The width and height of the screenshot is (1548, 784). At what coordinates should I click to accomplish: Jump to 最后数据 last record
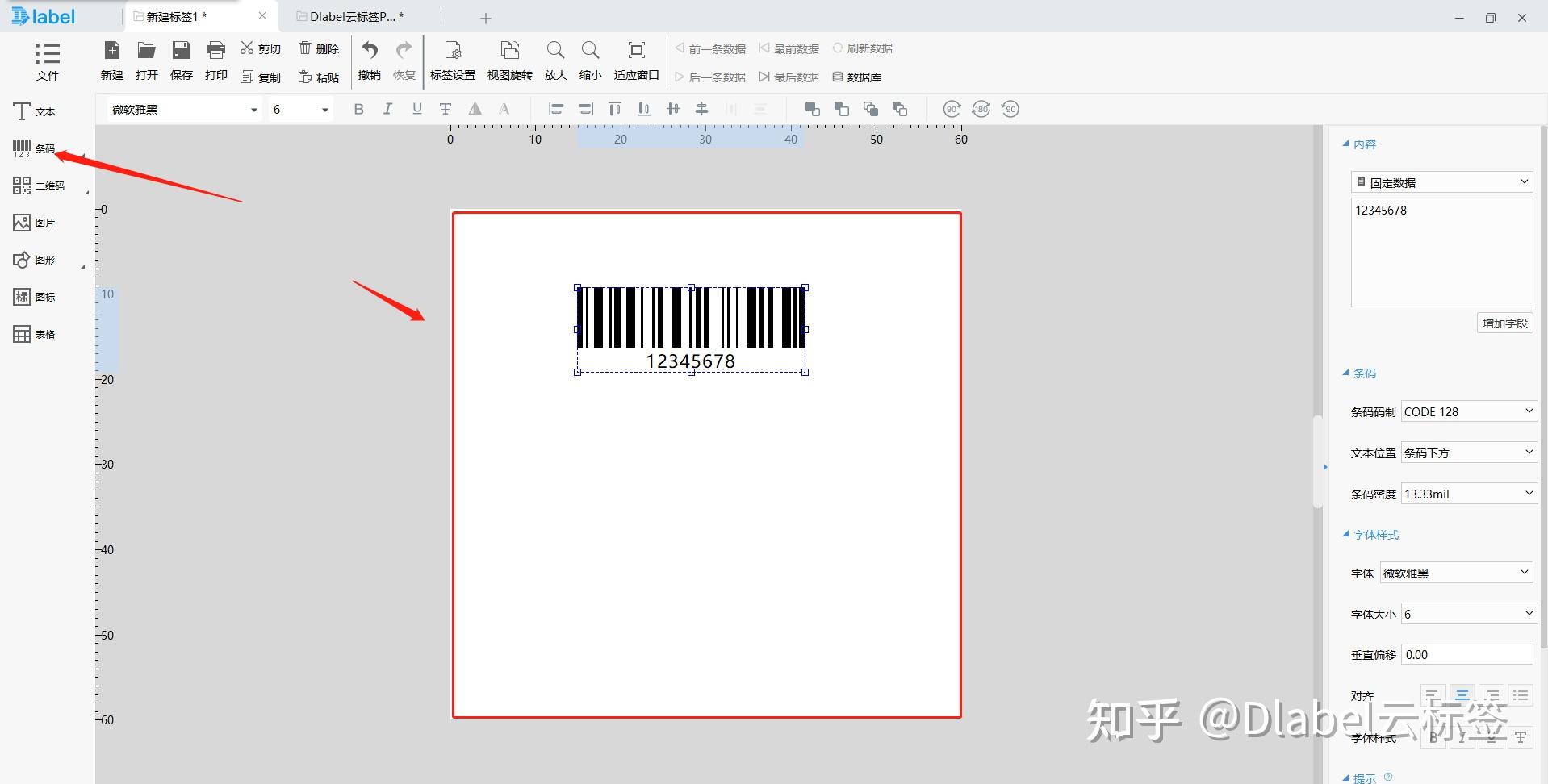tap(789, 77)
